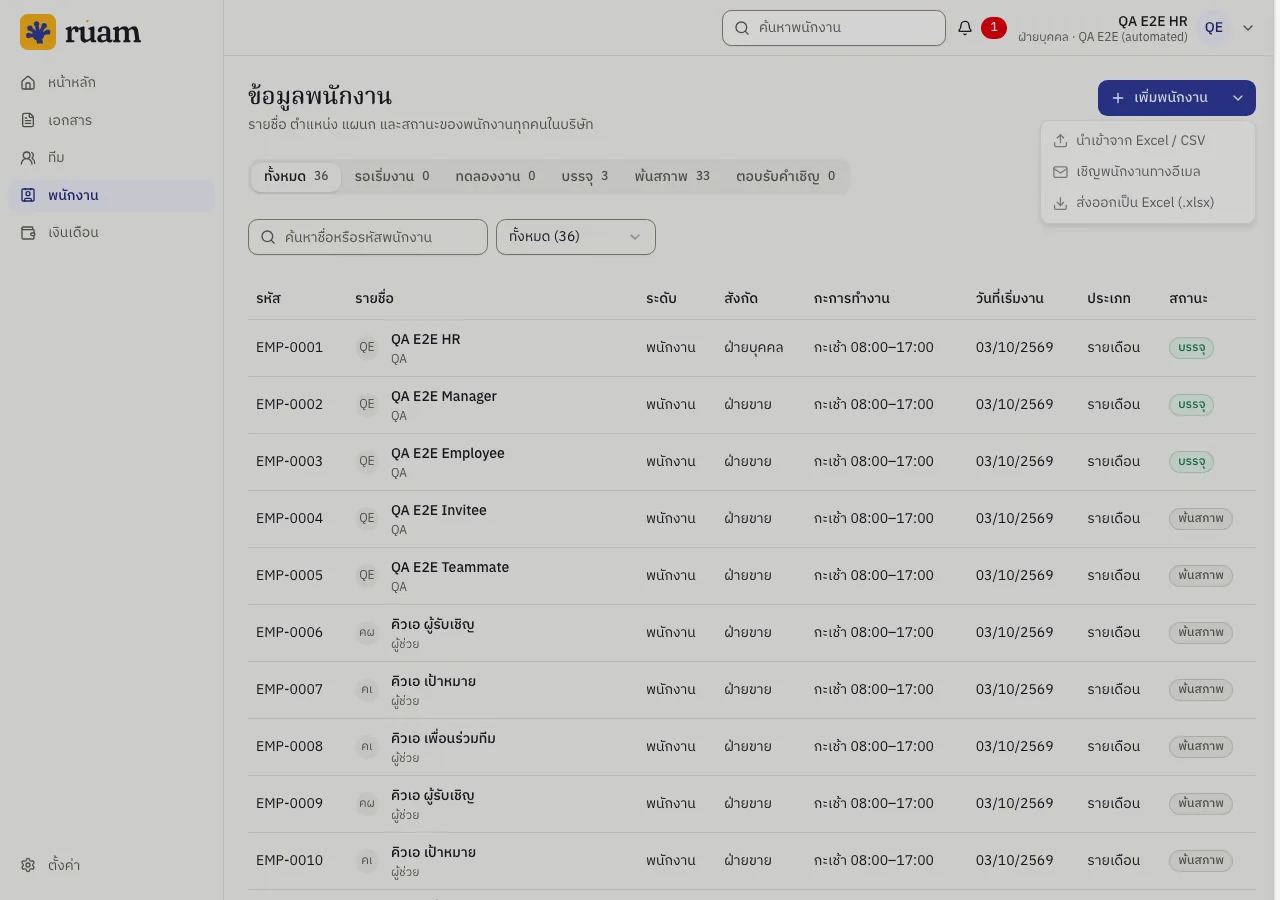Click the กะการทำงาน column header
The height and width of the screenshot is (900, 1280).
(852, 298)
